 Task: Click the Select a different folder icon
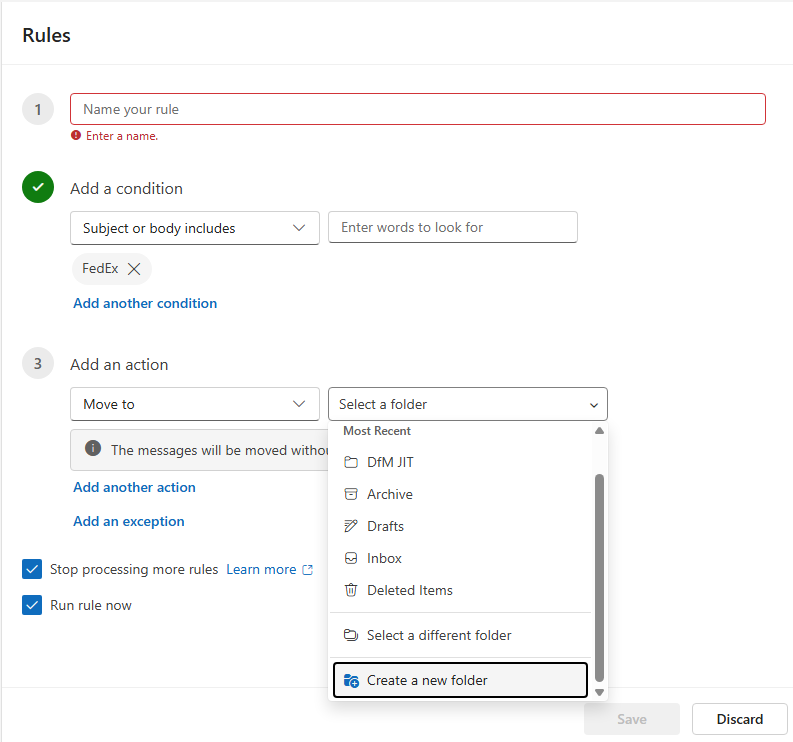[x=350, y=635]
